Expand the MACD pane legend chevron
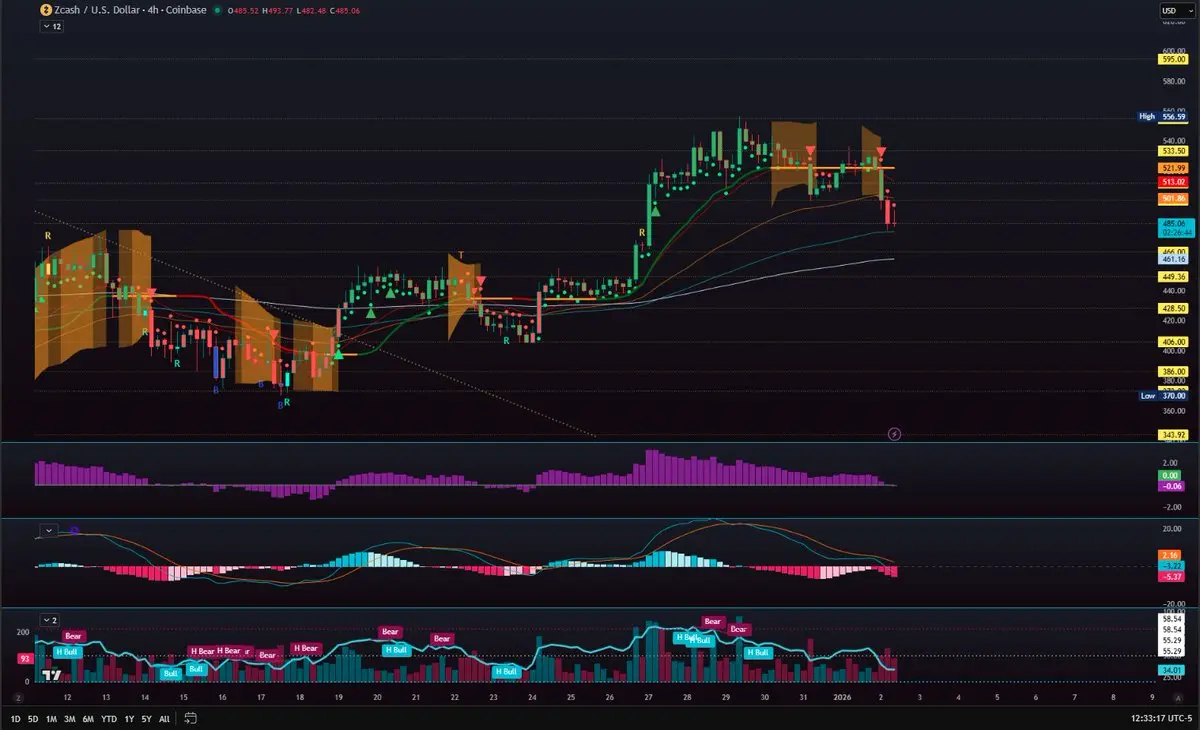The image size is (1200, 730). coord(48,529)
